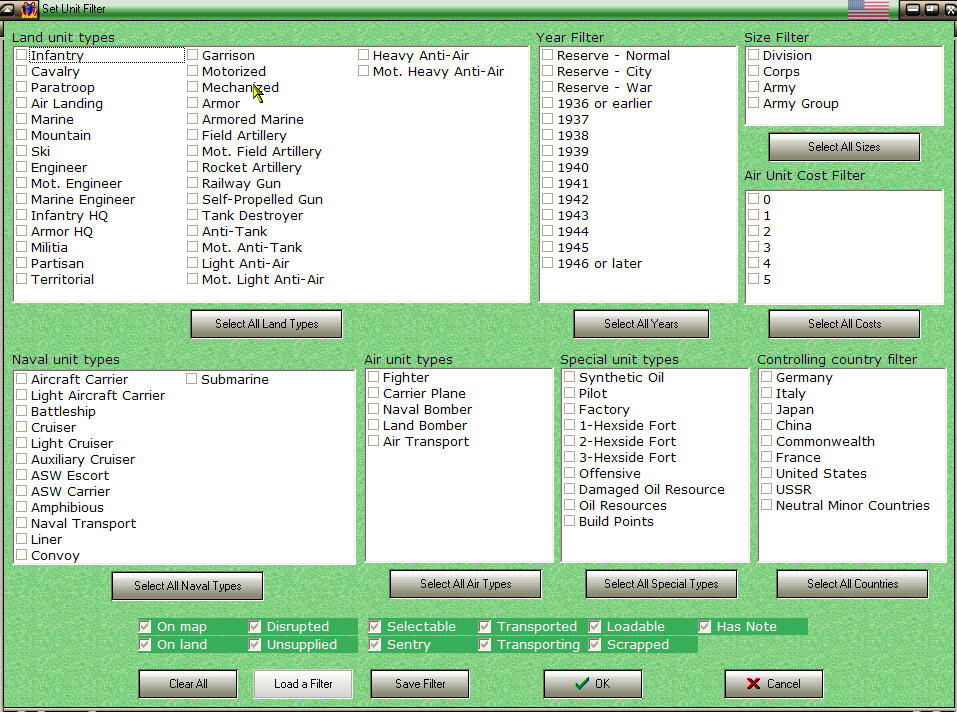Select the 1941 year checkbox

(548, 183)
